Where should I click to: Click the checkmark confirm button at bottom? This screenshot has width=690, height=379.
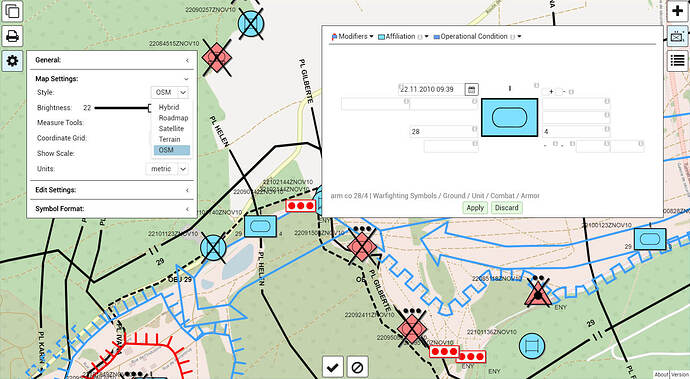pos(333,367)
